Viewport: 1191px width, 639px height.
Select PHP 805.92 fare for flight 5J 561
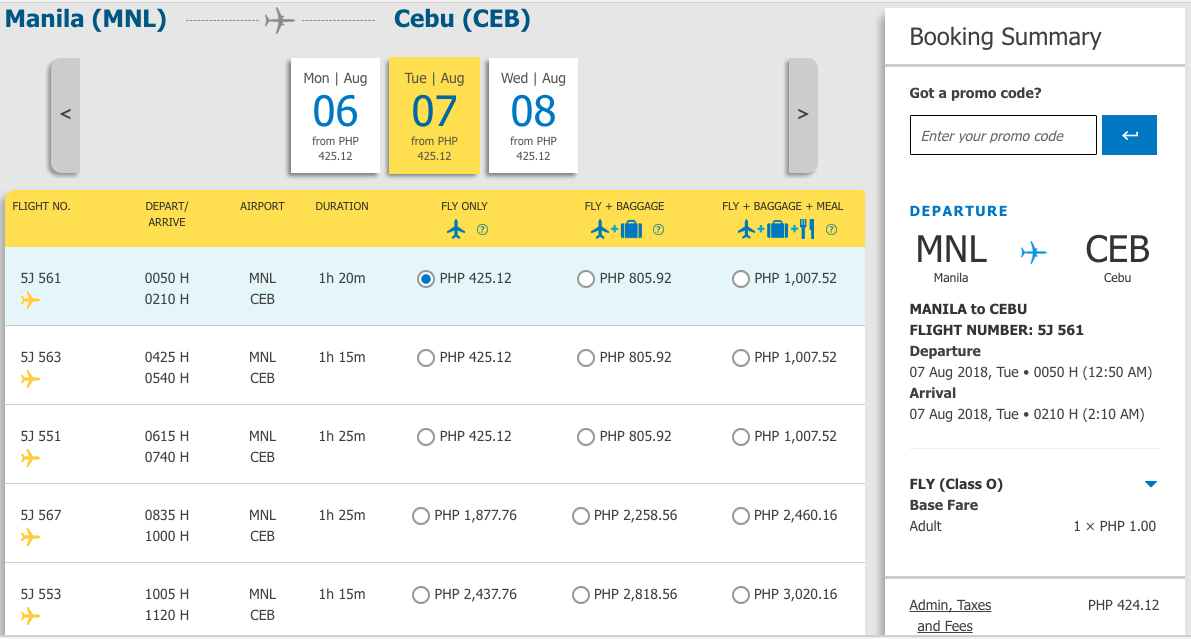point(586,279)
